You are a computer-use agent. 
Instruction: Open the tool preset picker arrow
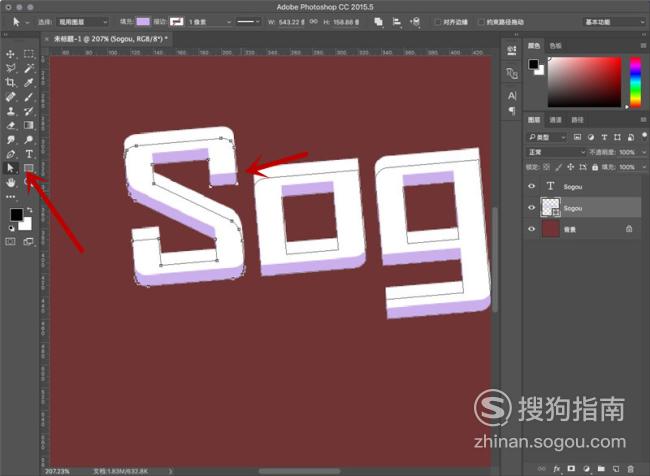pyautogui.click(x=27, y=22)
